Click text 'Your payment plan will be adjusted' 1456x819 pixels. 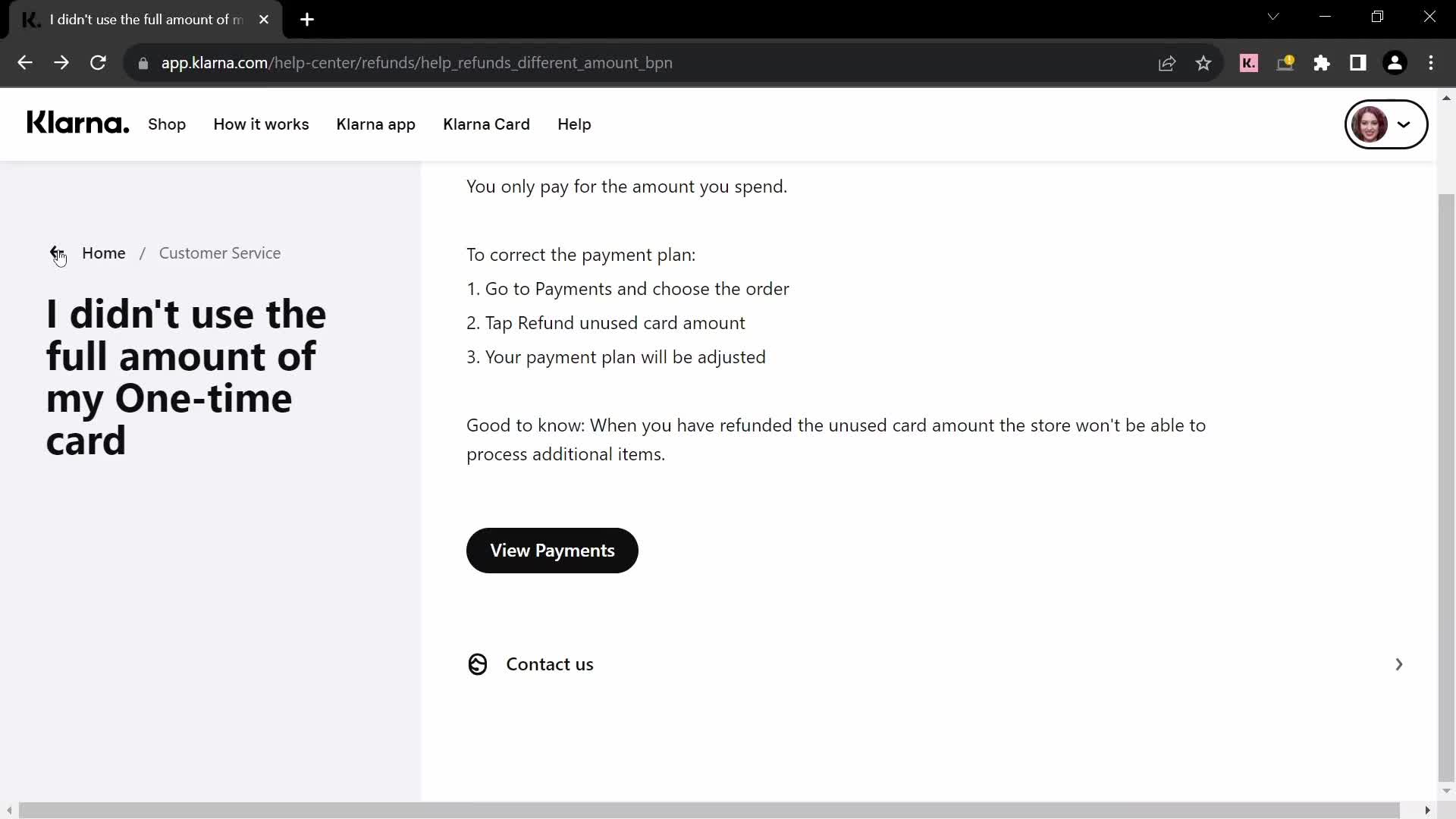[626, 357]
